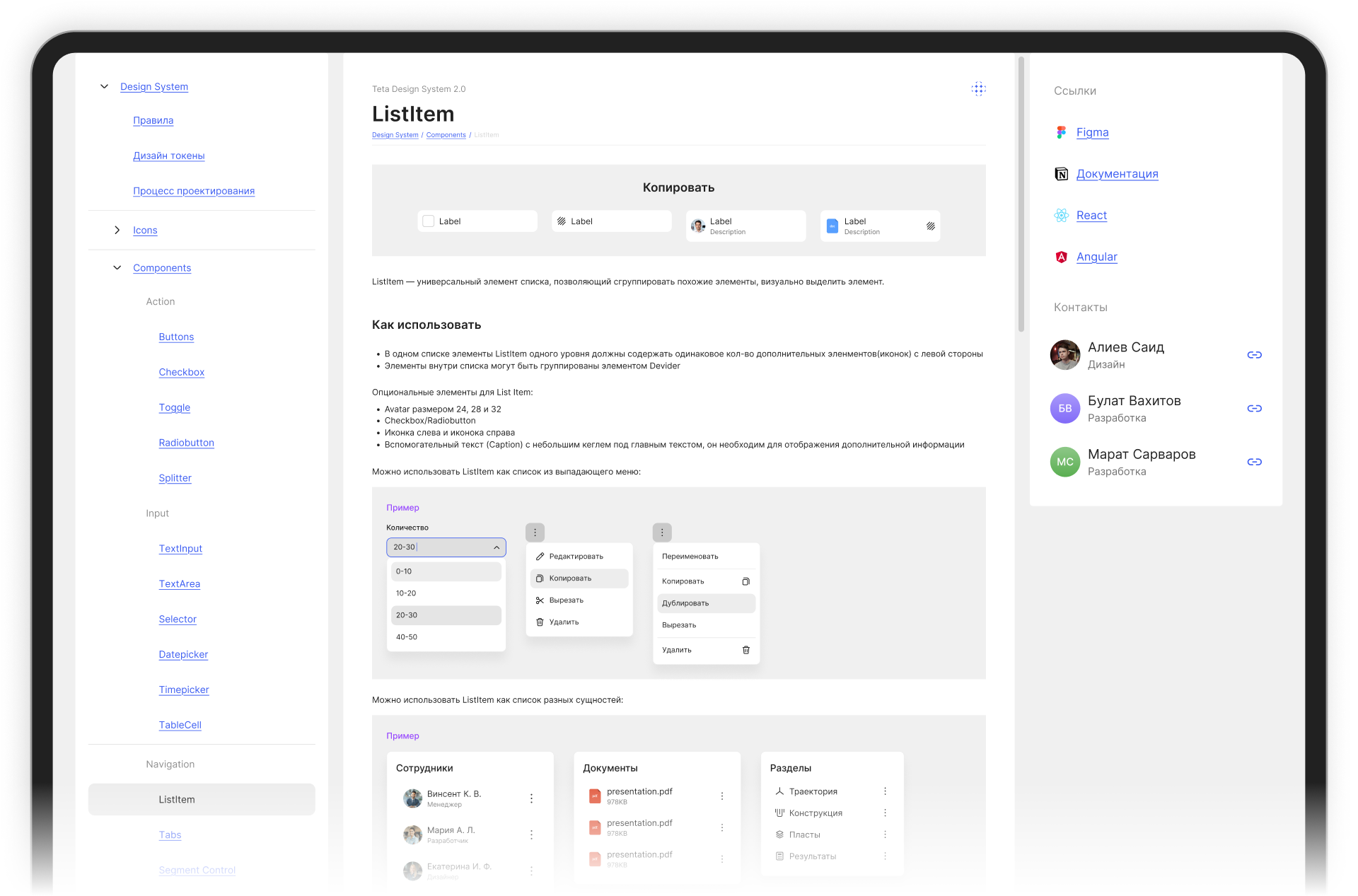
Task: Click the red presentation.pdf file icon
Action: pyautogui.click(x=595, y=795)
